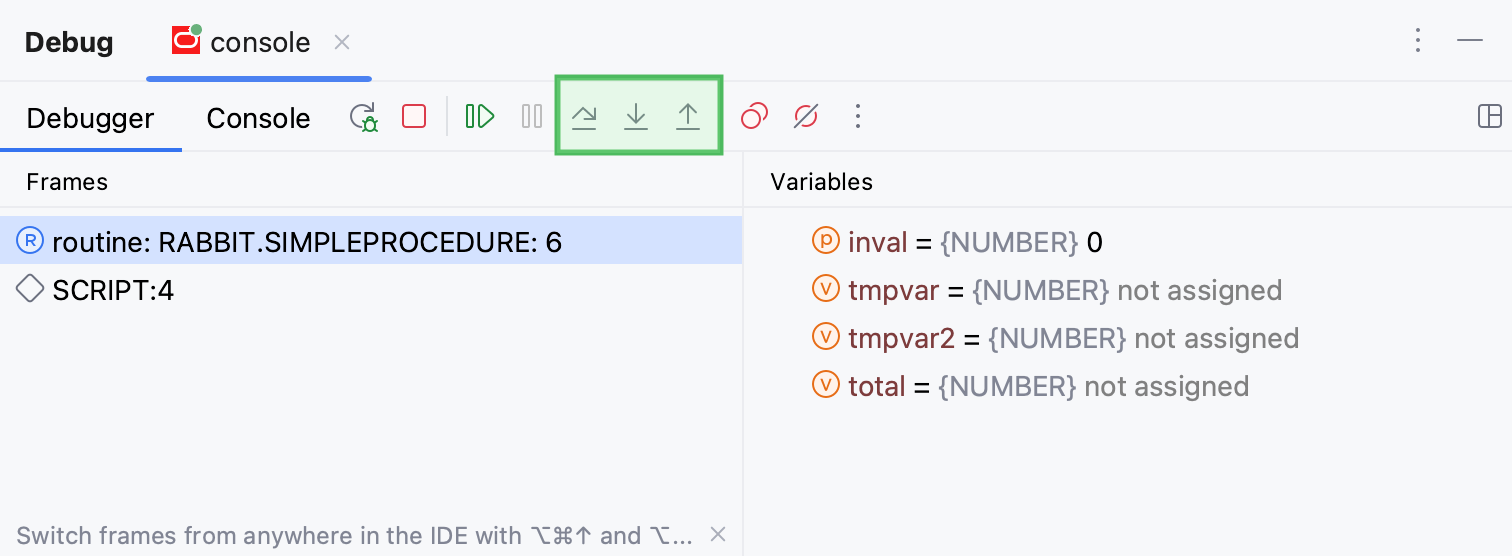The image size is (1512, 556).
Task: Click the Step Into icon
Action: coord(636,118)
